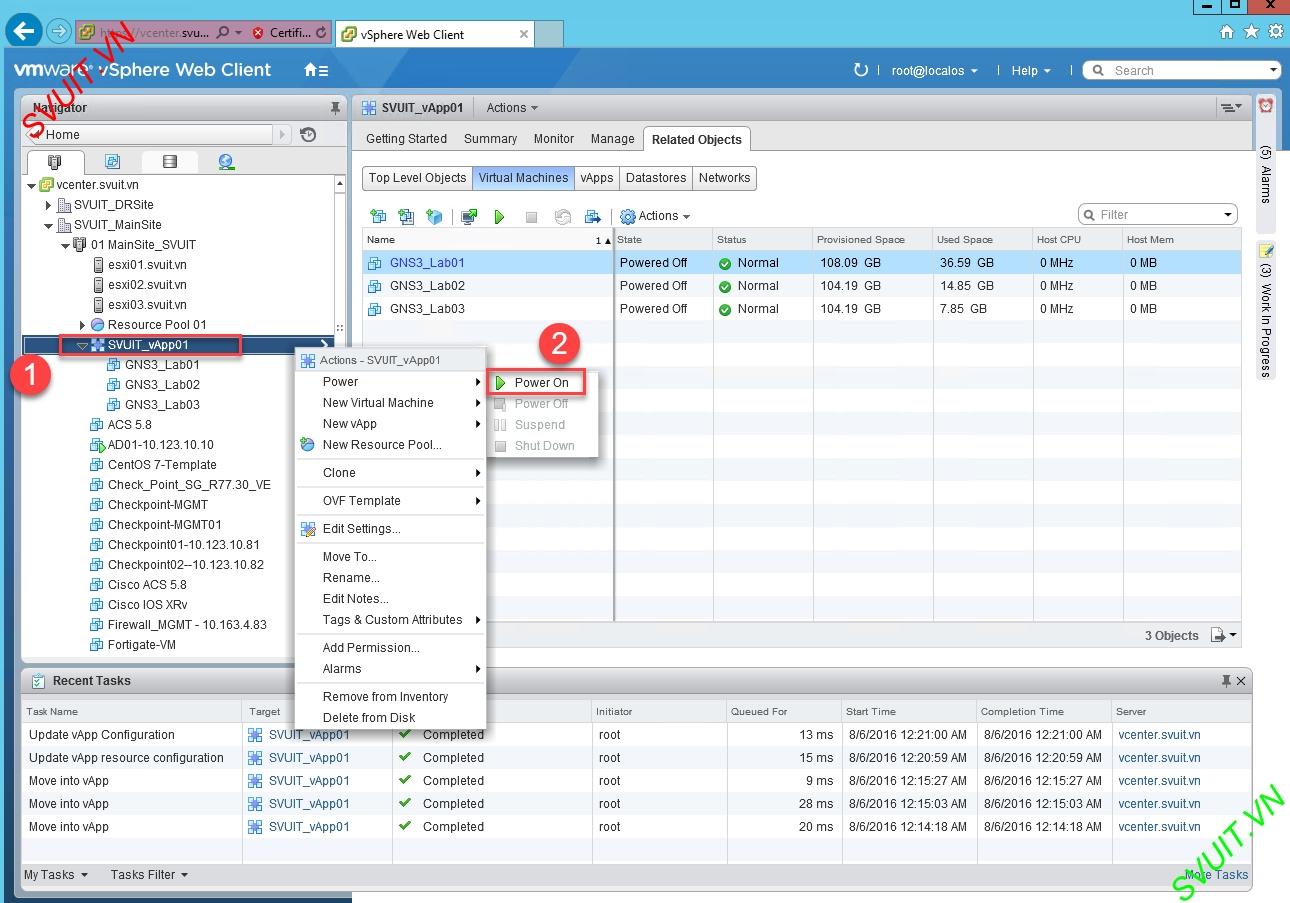This screenshot has width=1290, height=903.
Task: Pin the Recent Tasks panel
Action: pyautogui.click(x=1226, y=681)
